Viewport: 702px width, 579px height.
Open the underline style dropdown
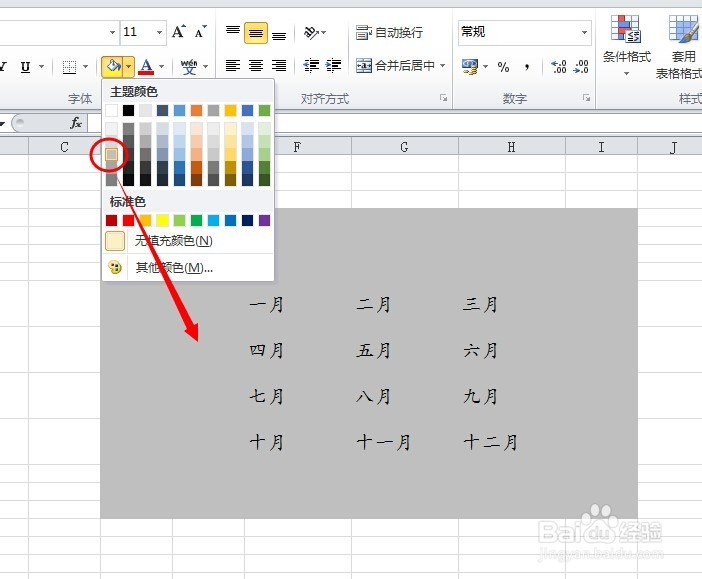(x=42, y=67)
